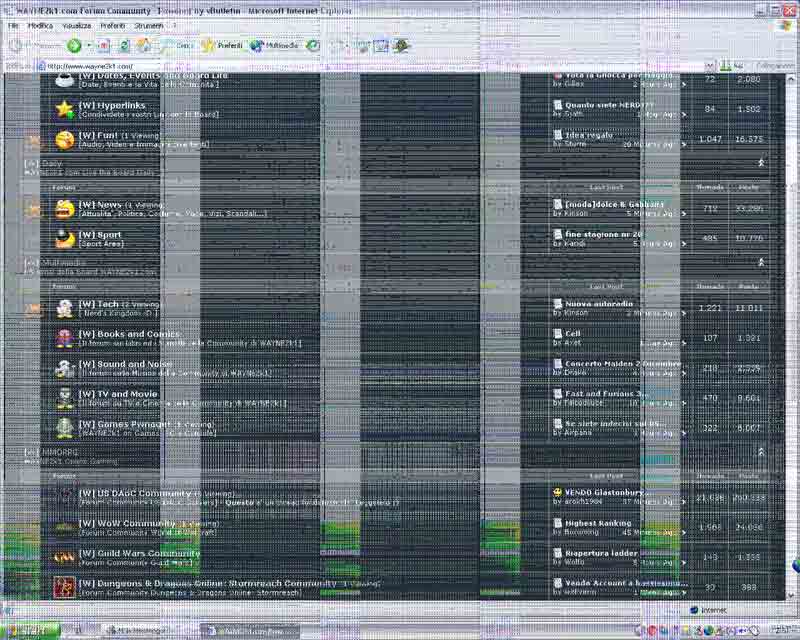800x640 pixels.
Task: Open the [W] Sport forum
Action: click(100, 235)
